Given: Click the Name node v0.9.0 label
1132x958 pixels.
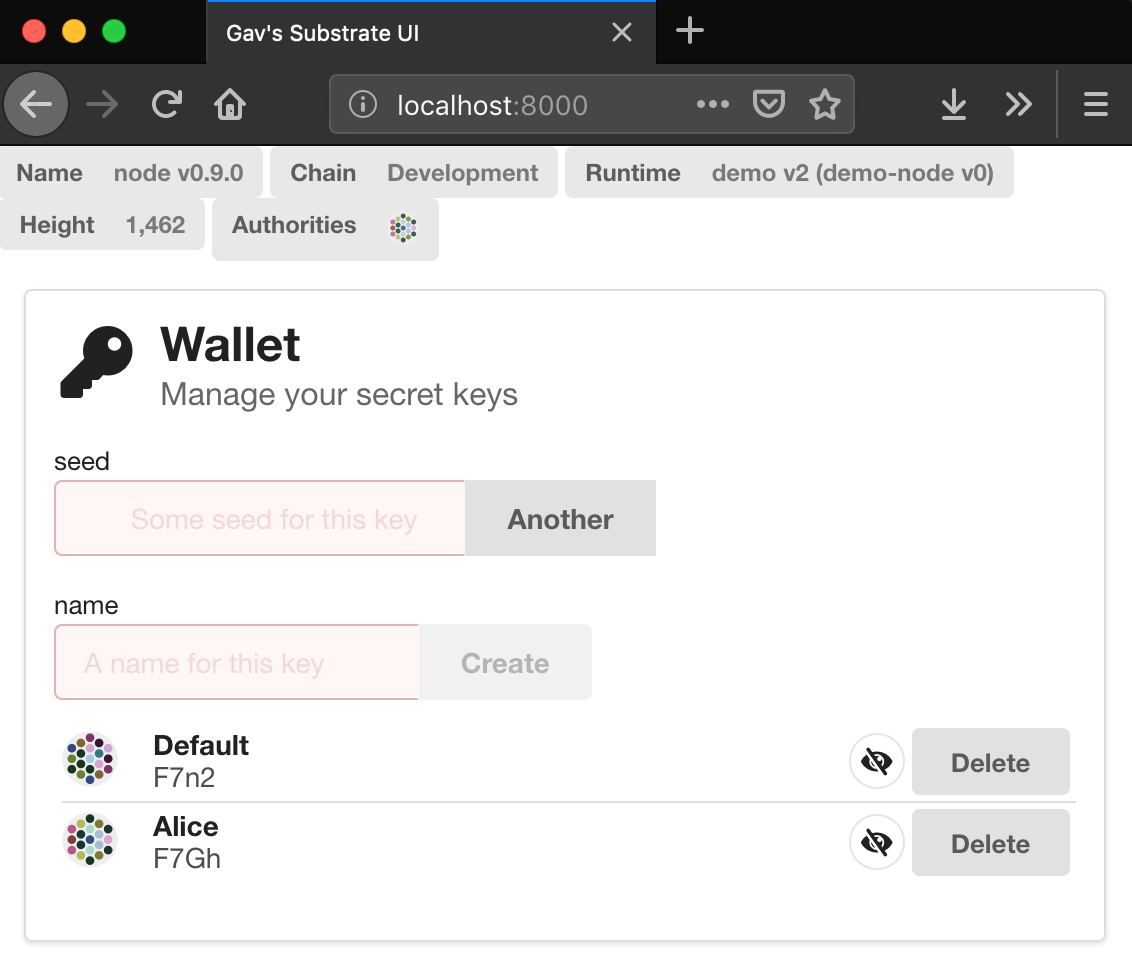Looking at the screenshot, I should [x=130, y=173].
